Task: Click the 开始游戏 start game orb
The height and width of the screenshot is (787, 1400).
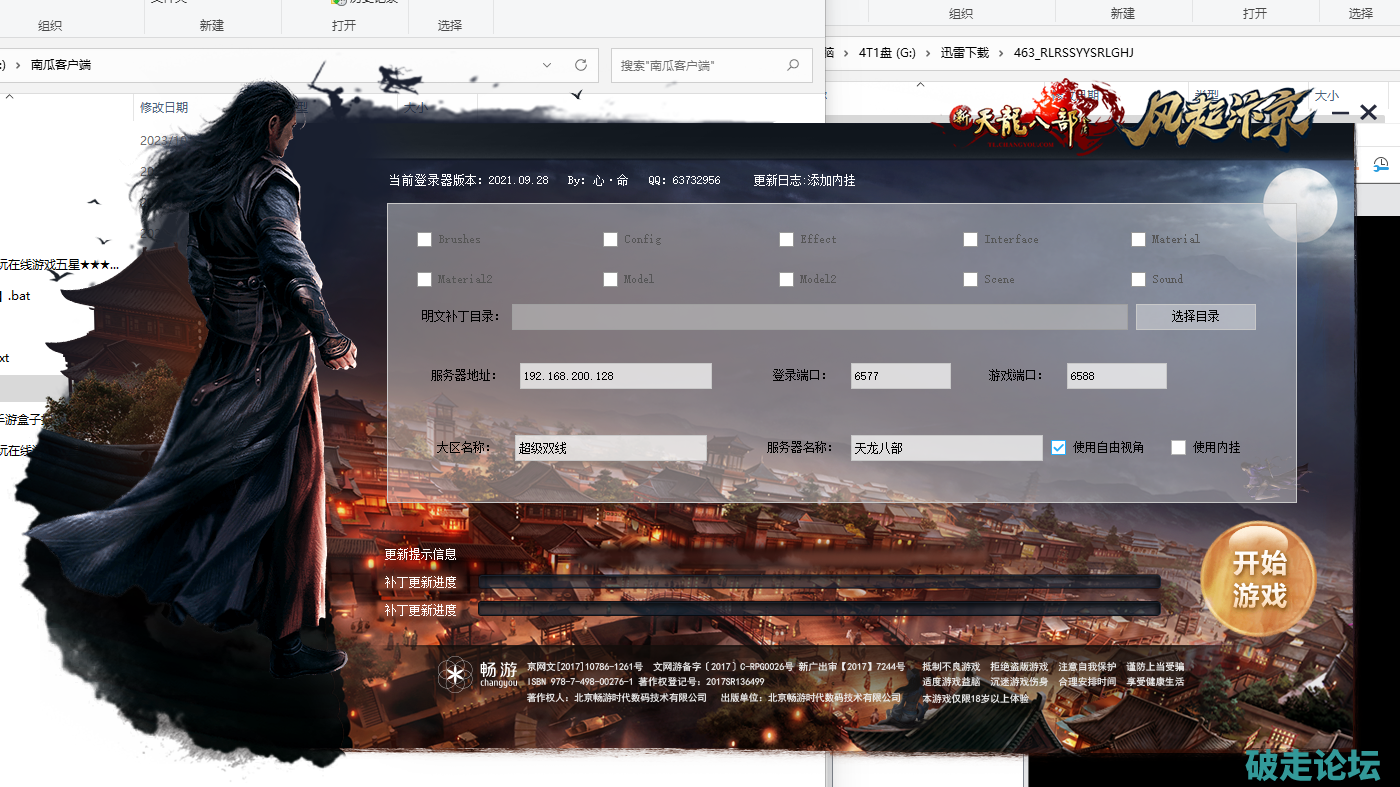Action: 1258,579
